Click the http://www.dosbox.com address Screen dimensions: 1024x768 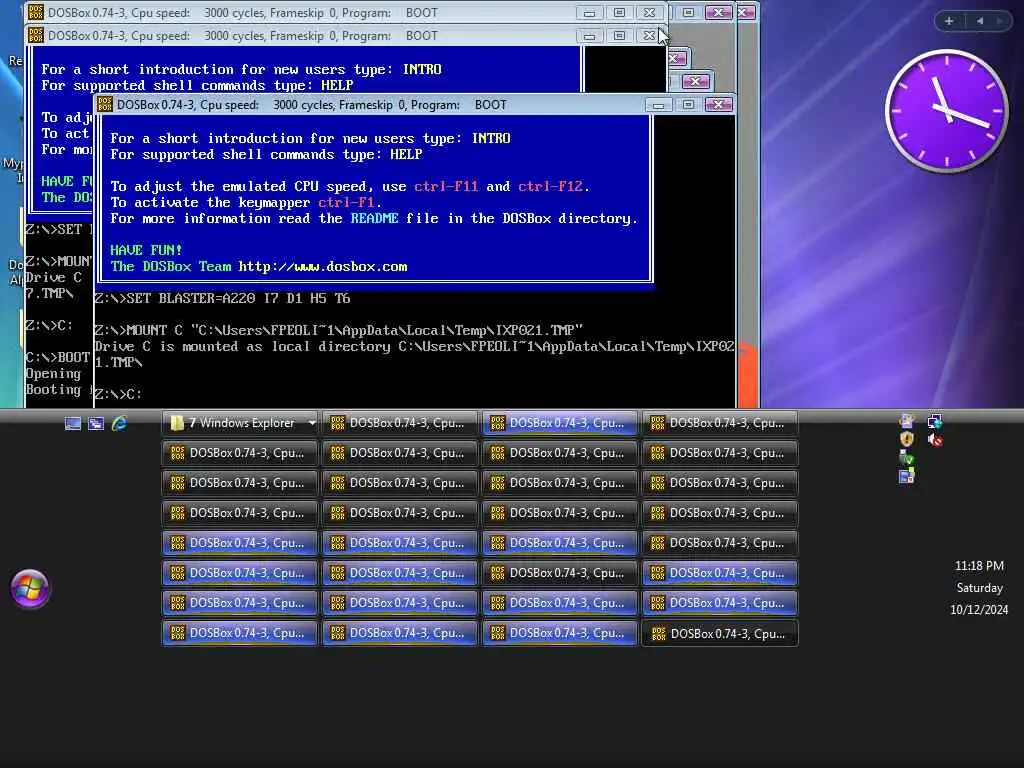(x=323, y=266)
